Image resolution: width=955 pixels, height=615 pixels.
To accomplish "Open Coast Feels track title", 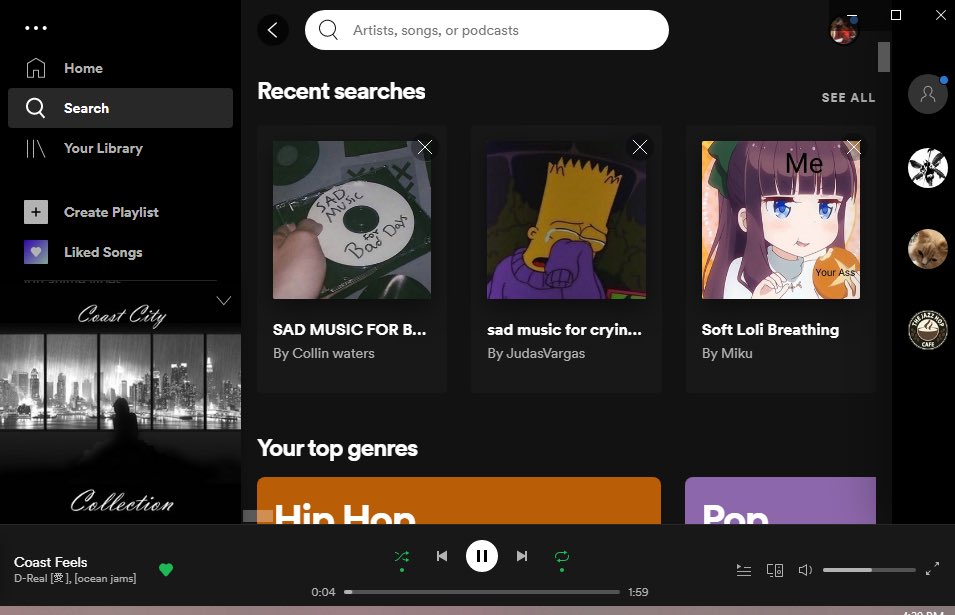I will [x=51, y=562].
